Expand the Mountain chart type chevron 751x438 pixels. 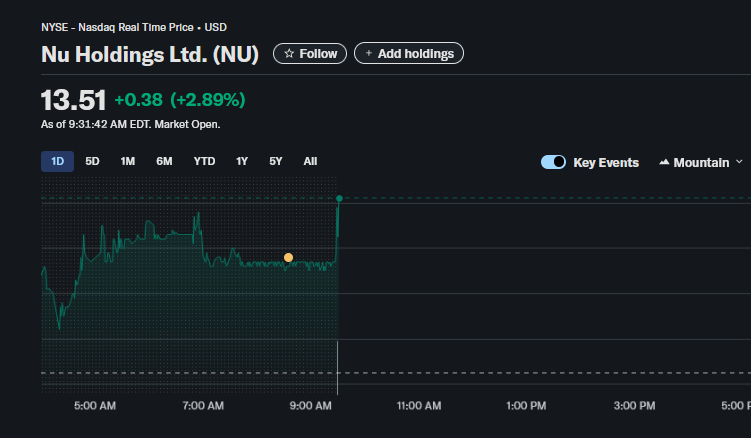739,162
